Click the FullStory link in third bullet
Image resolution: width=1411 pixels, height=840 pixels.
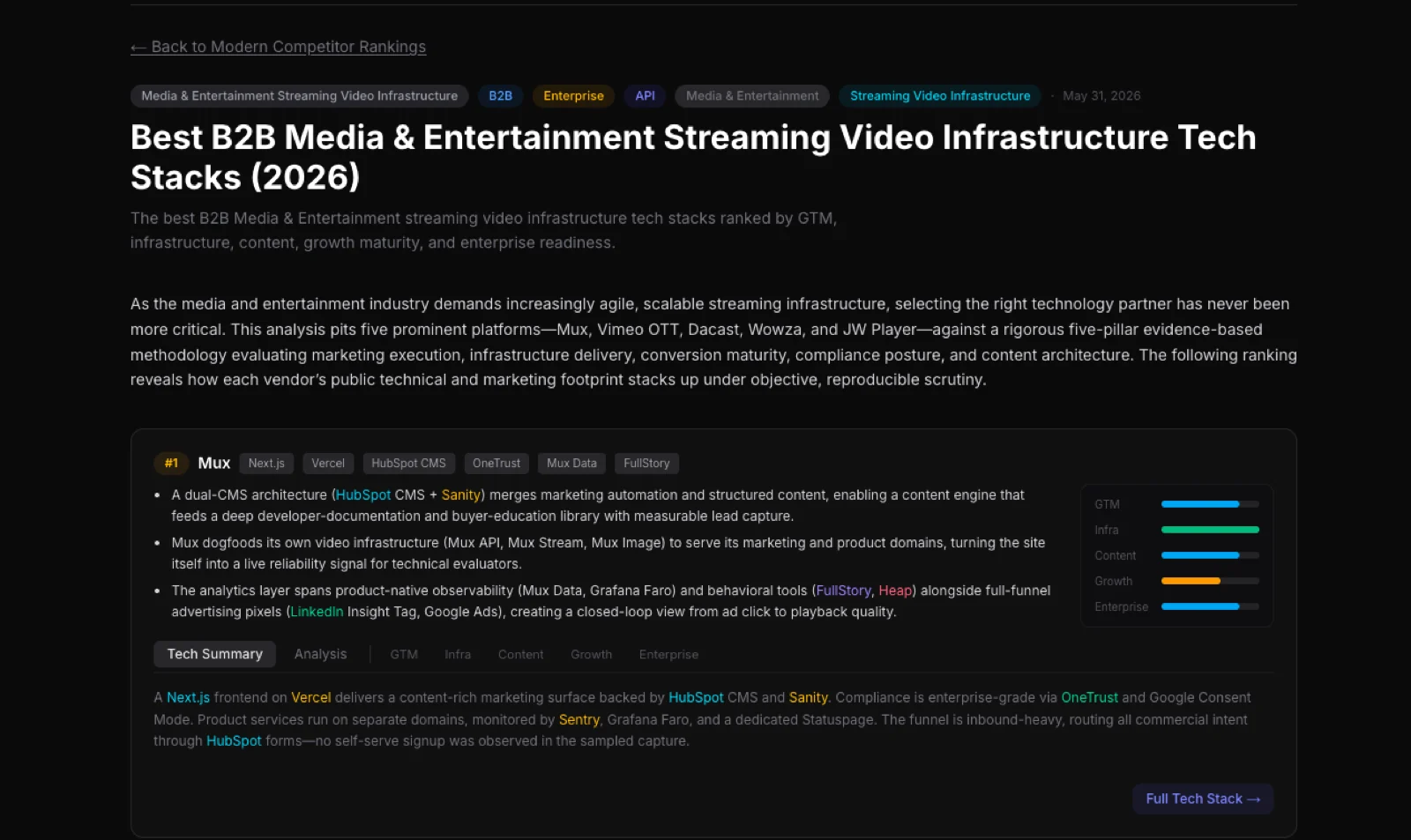click(x=843, y=591)
